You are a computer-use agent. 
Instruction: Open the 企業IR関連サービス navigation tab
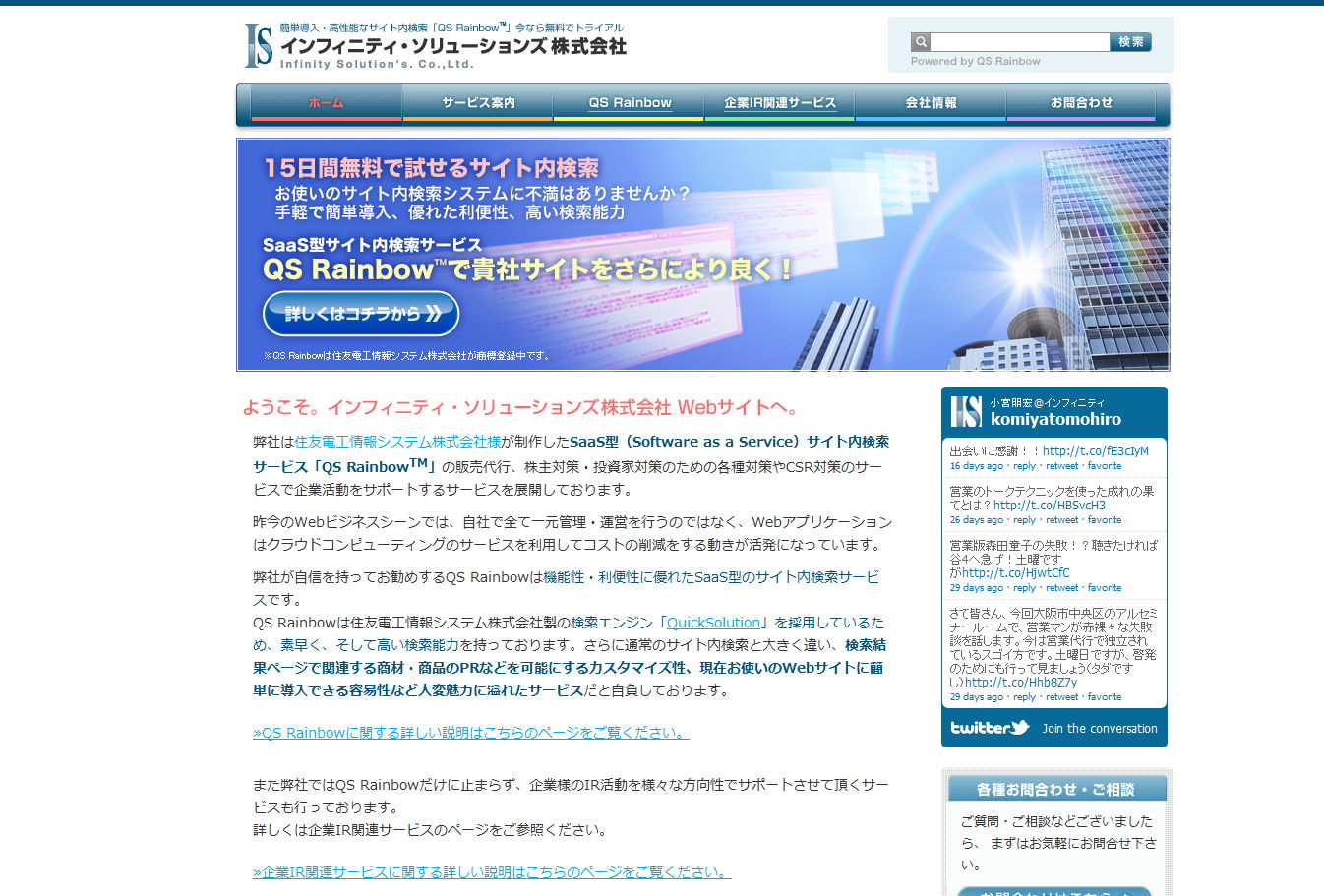(780, 103)
